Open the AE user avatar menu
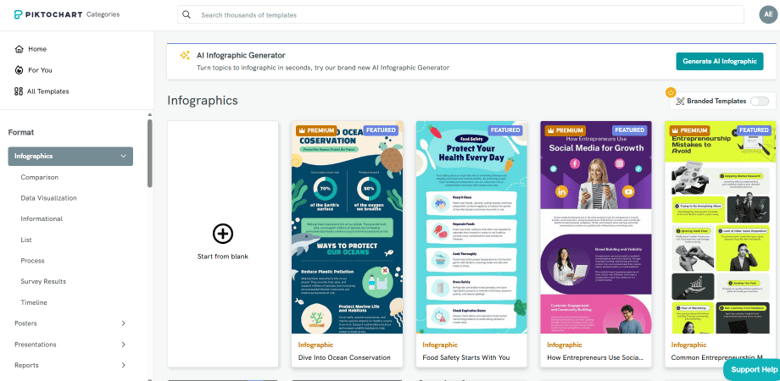 (768, 14)
